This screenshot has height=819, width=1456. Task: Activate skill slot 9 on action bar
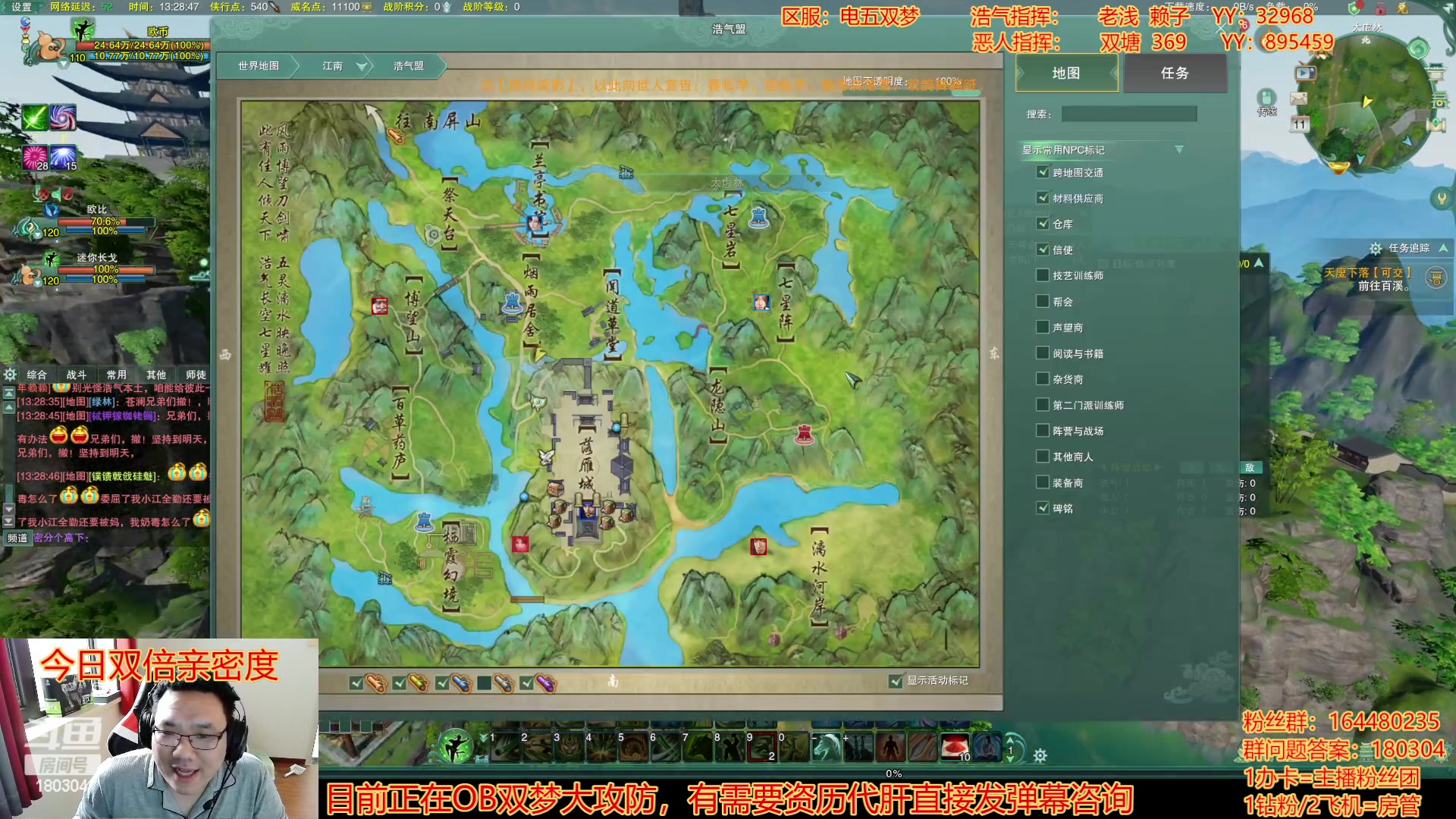[761, 747]
